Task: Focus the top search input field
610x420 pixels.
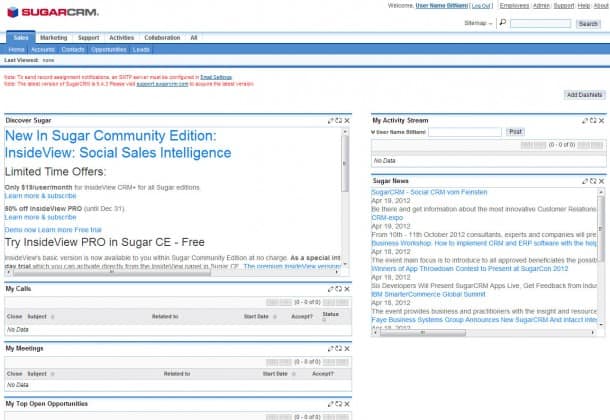Action: [x=540, y=24]
